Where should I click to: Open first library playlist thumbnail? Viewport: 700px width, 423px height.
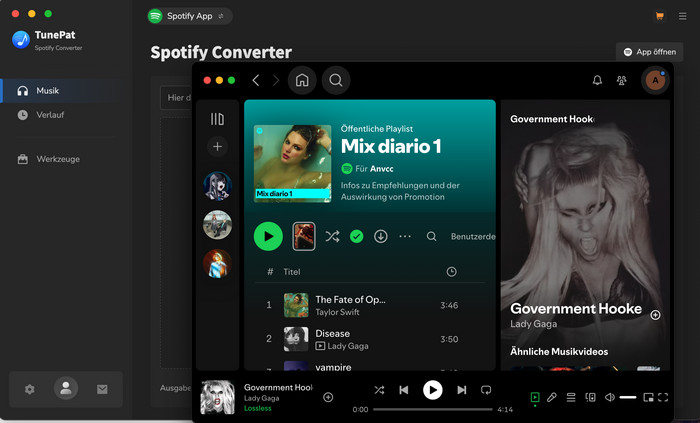pos(217,186)
